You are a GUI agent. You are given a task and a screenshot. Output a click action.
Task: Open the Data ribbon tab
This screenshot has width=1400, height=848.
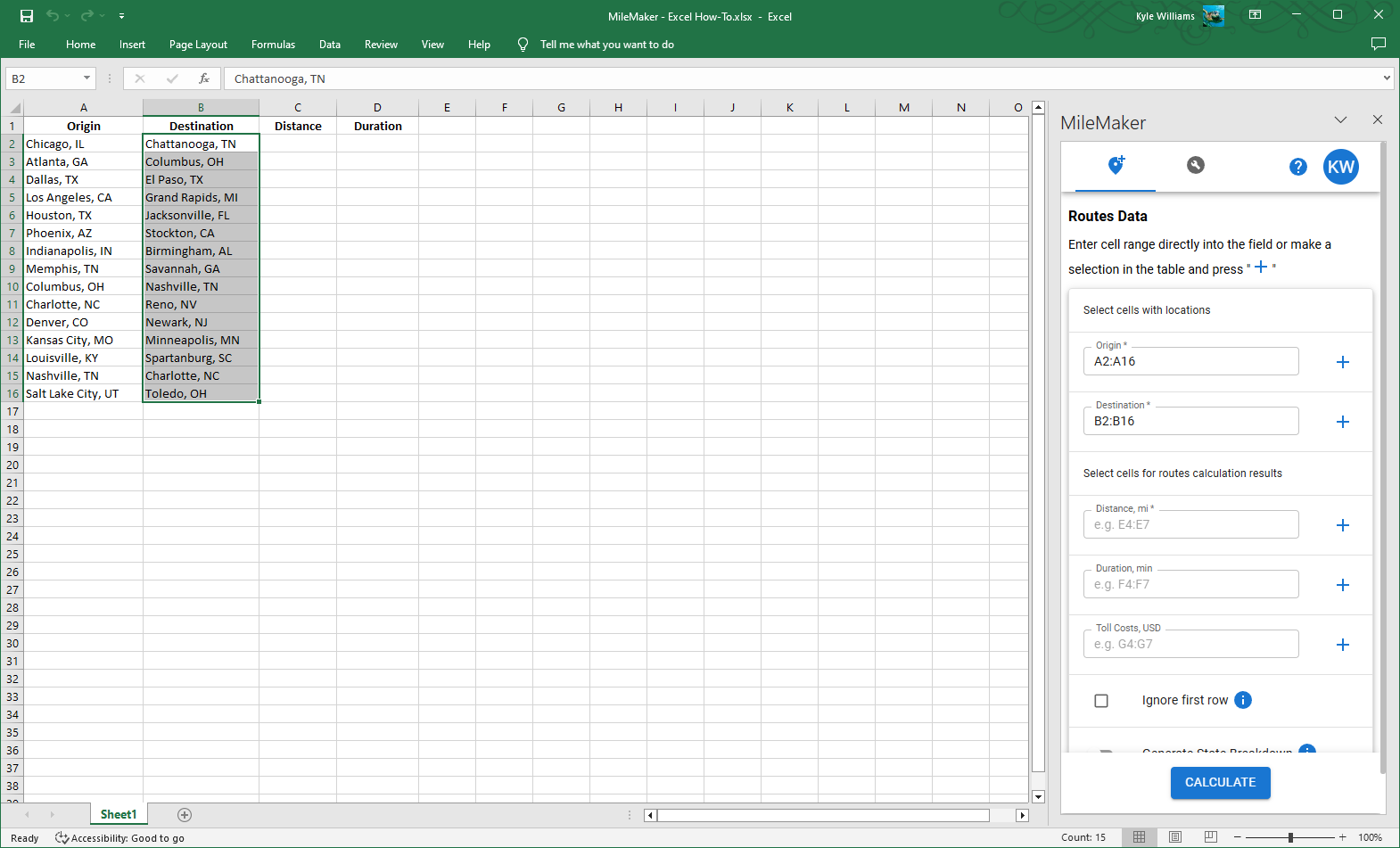[x=330, y=45]
